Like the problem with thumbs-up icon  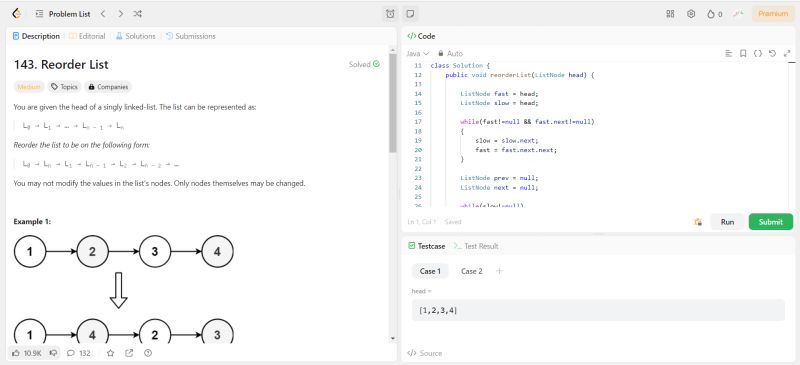pos(27,353)
